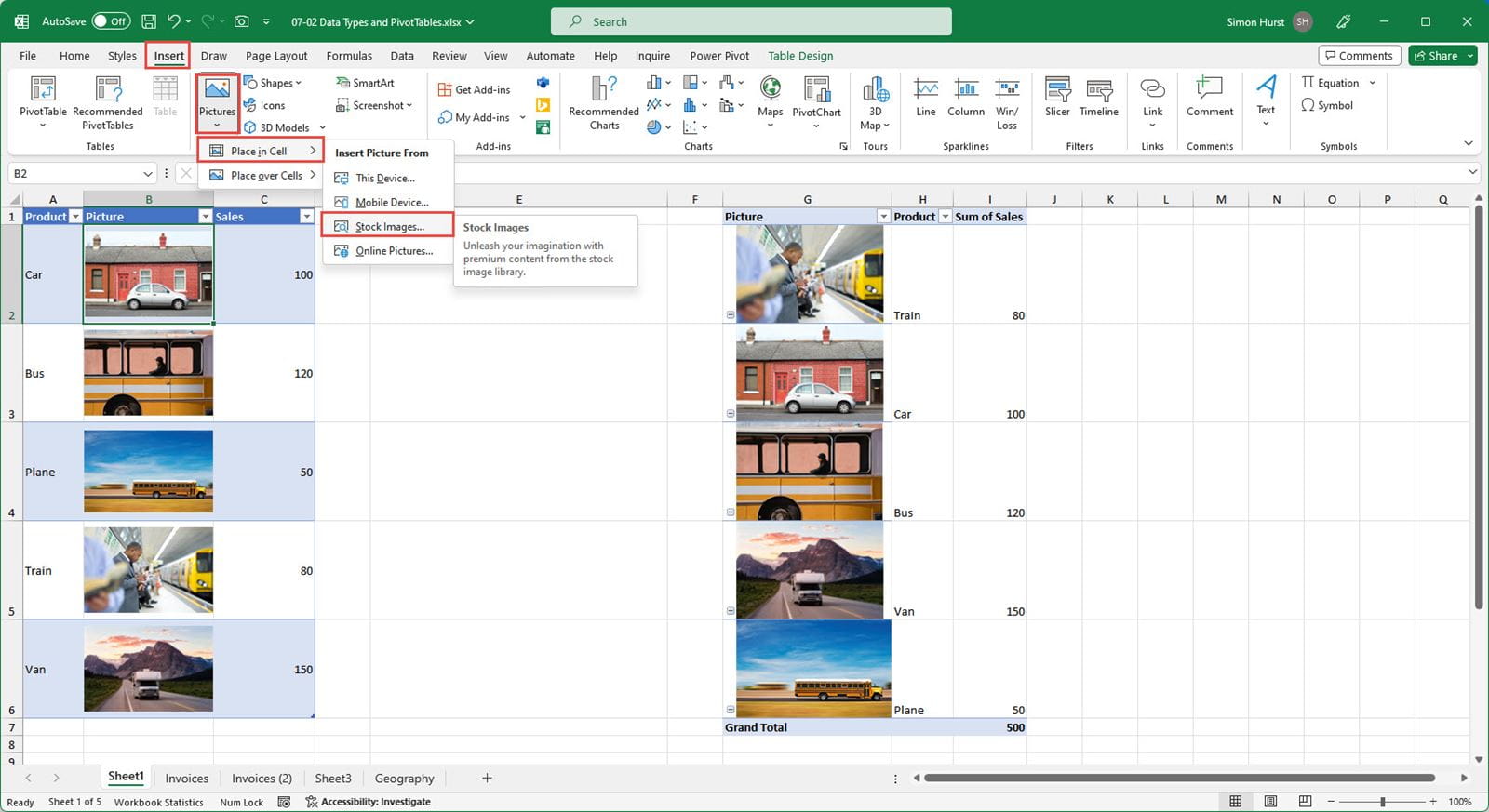Screen dimensions: 1489x812
Task: Expand the Name Box dropdown
Action: pyautogui.click(x=147, y=174)
